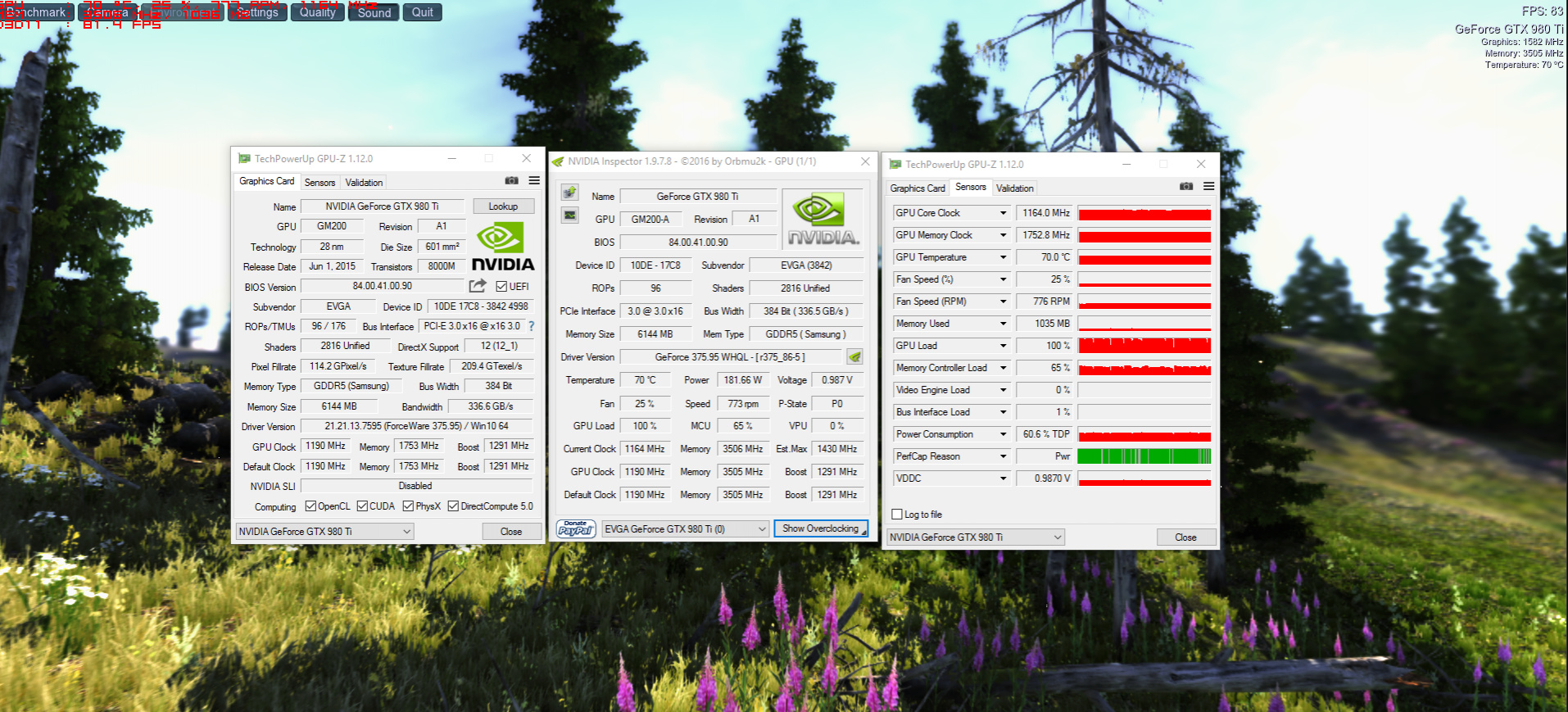Expand the PerfCap Reason sensor dropdown
Screen dimensions: 1568x712
[1003, 456]
